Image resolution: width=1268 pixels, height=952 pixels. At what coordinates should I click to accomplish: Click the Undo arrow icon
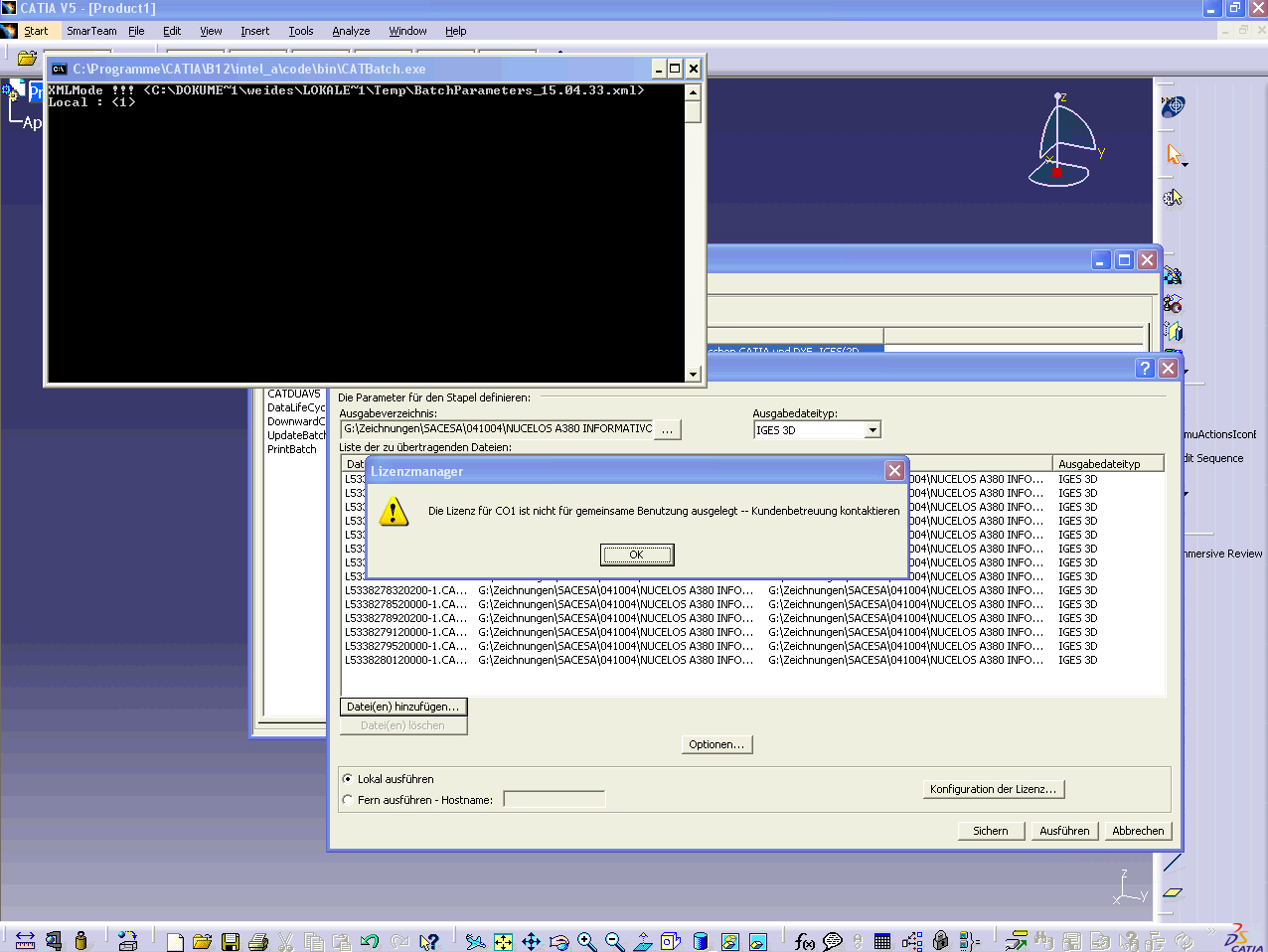pos(370,941)
